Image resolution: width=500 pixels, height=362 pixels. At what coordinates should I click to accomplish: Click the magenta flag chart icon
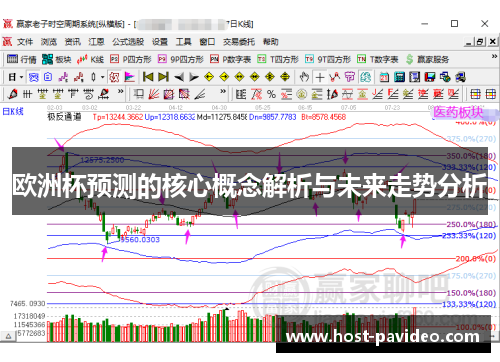(129, 77)
